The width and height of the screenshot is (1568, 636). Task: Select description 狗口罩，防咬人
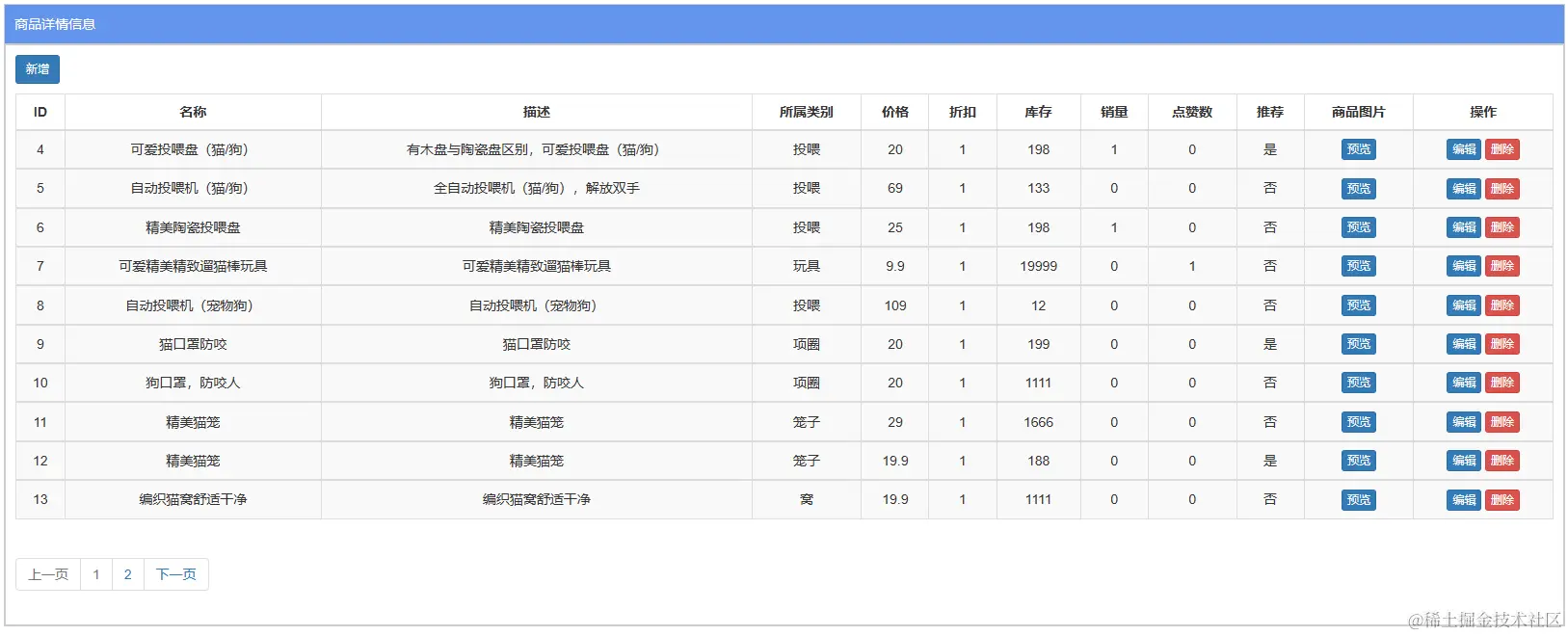[537, 383]
